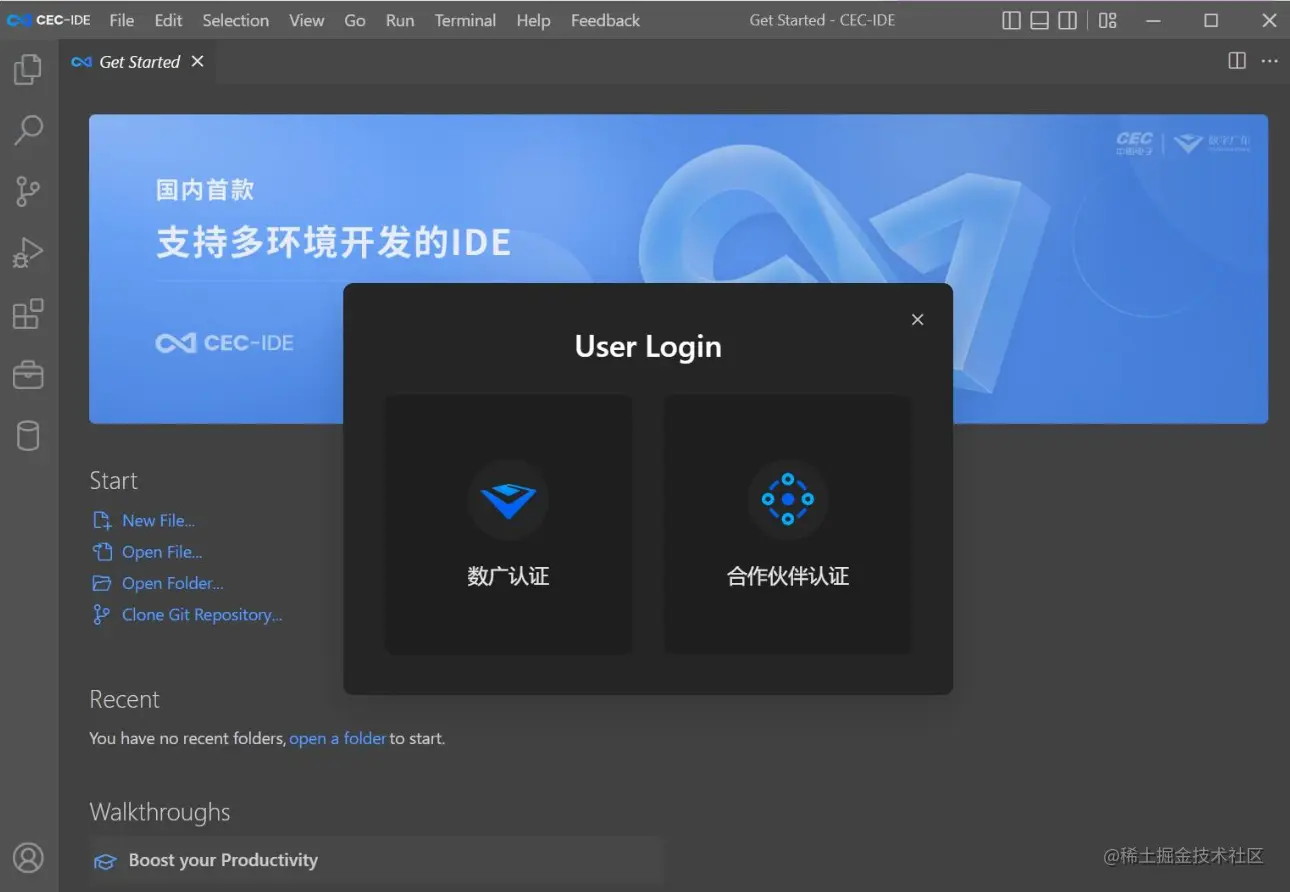The width and height of the screenshot is (1290, 892).
Task: Close the Get Started tab
Action: [197, 61]
